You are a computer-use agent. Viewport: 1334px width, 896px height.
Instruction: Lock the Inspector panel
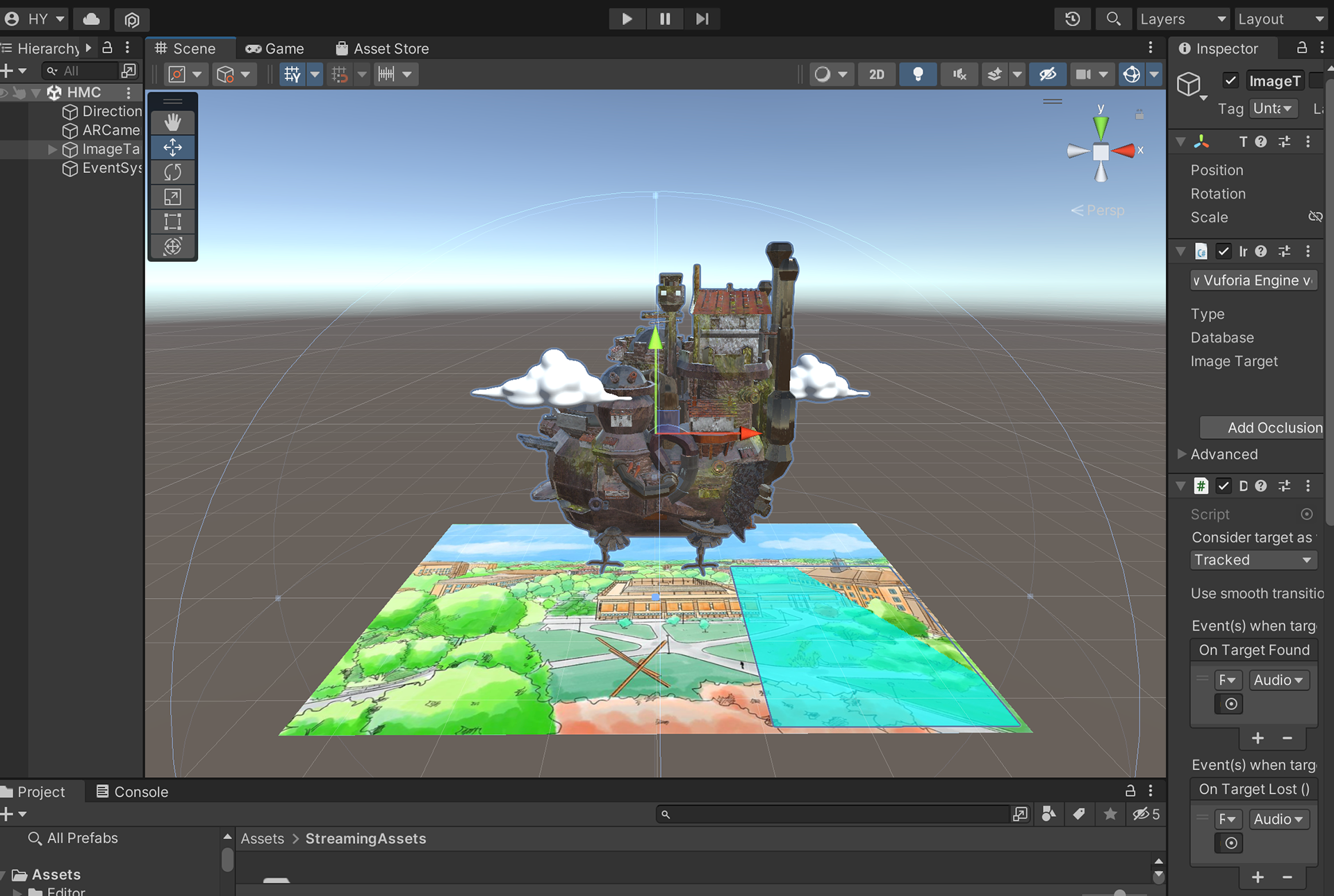click(x=1301, y=48)
